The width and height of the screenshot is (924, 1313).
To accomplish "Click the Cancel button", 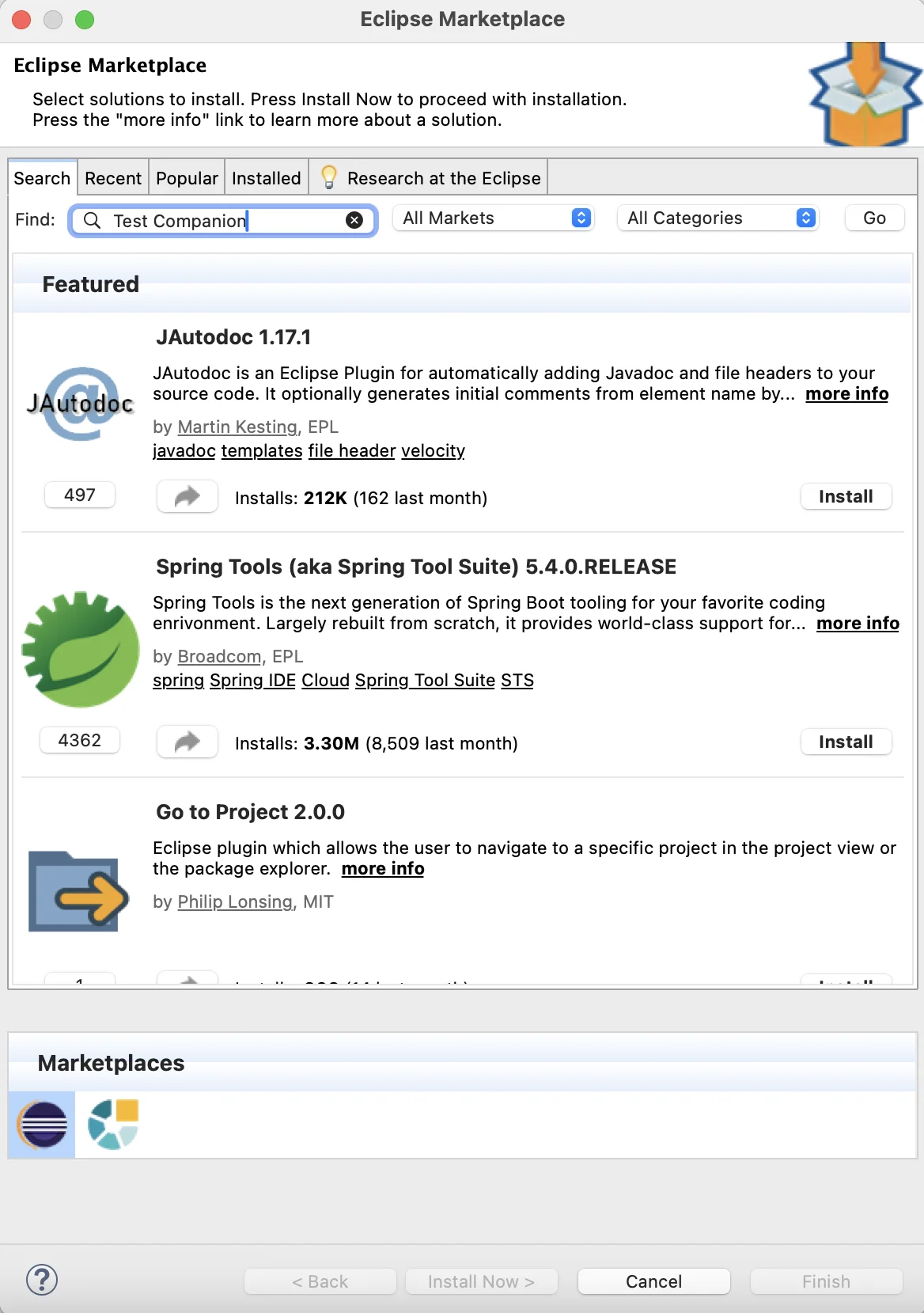I will click(653, 1281).
